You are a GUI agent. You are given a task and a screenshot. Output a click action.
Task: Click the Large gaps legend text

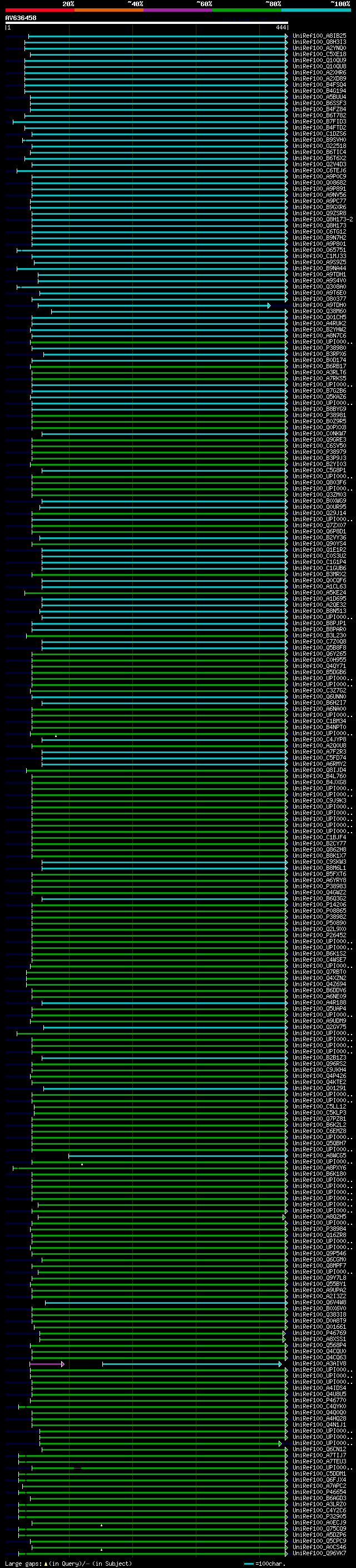(68, 1563)
